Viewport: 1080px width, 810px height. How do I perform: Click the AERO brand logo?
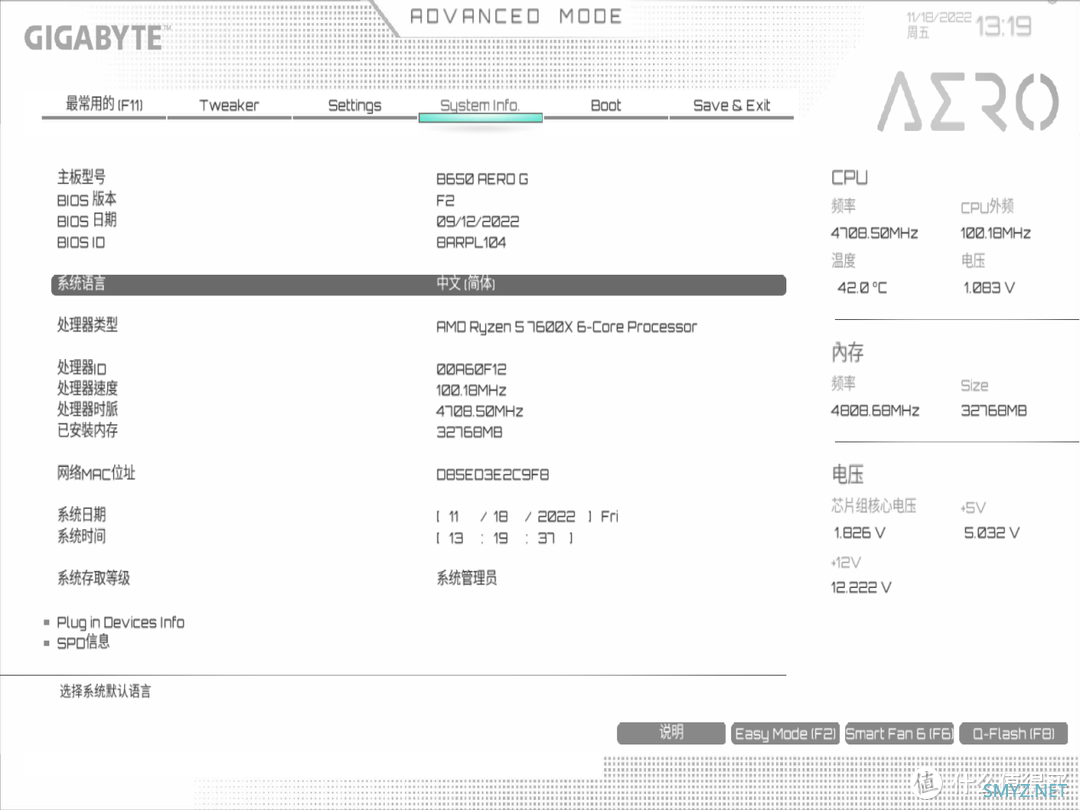tap(968, 102)
